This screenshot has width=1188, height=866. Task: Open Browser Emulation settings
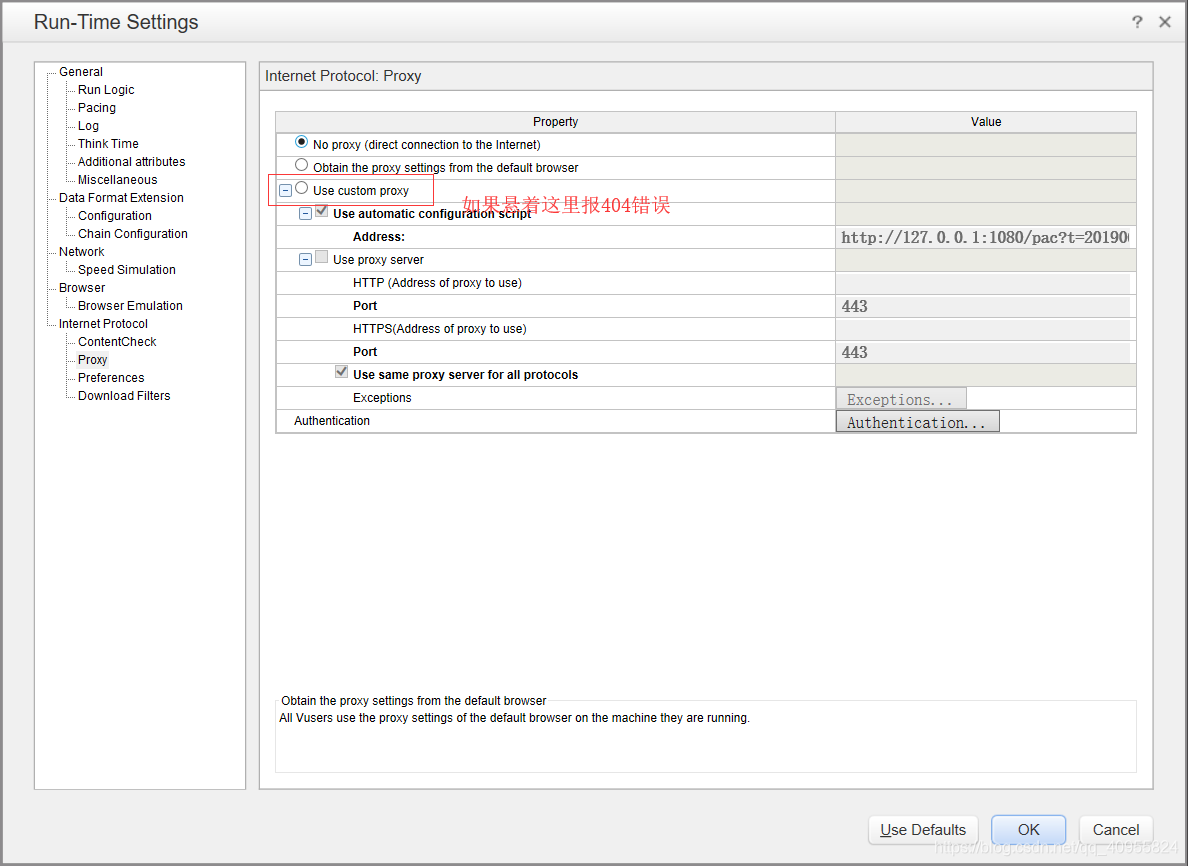tap(130, 305)
